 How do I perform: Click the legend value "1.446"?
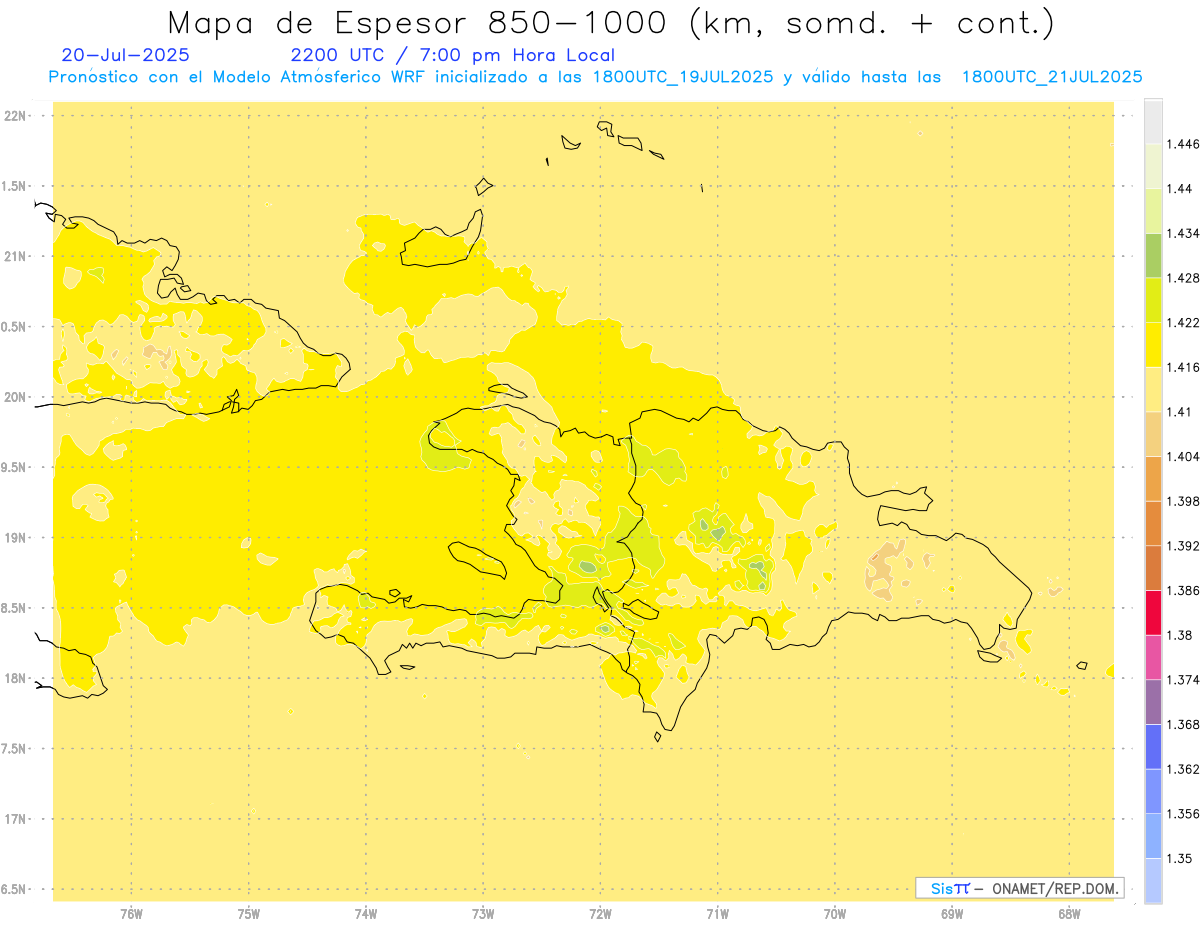tap(1183, 144)
